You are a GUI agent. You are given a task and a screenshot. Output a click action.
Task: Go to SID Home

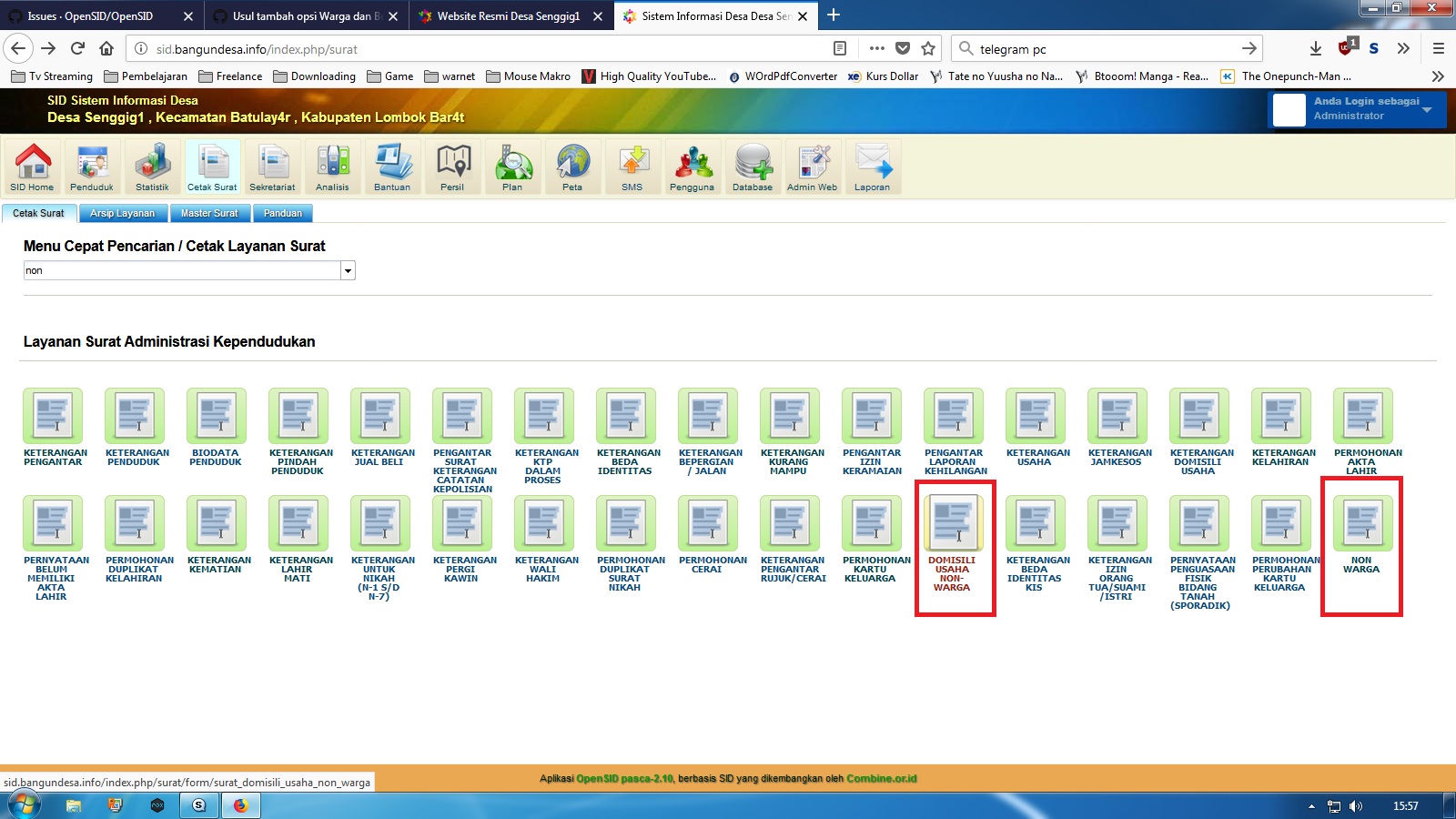click(30, 167)
